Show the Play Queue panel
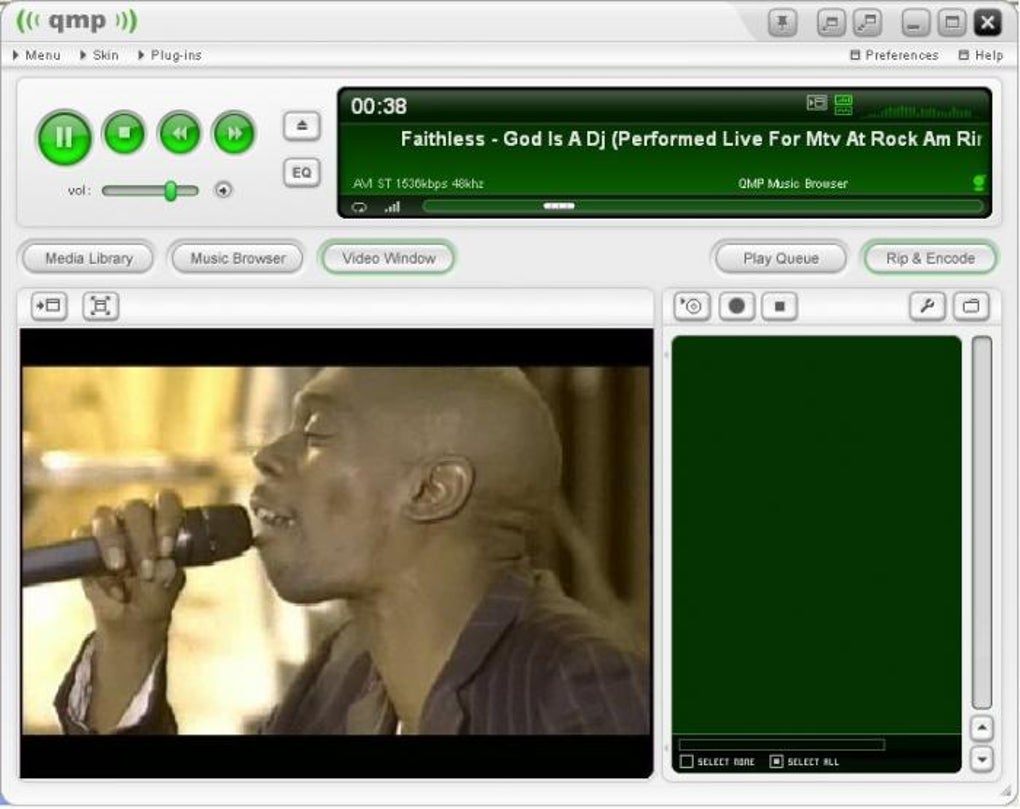This screenshot has height=809, width=1020. (781, 258)
